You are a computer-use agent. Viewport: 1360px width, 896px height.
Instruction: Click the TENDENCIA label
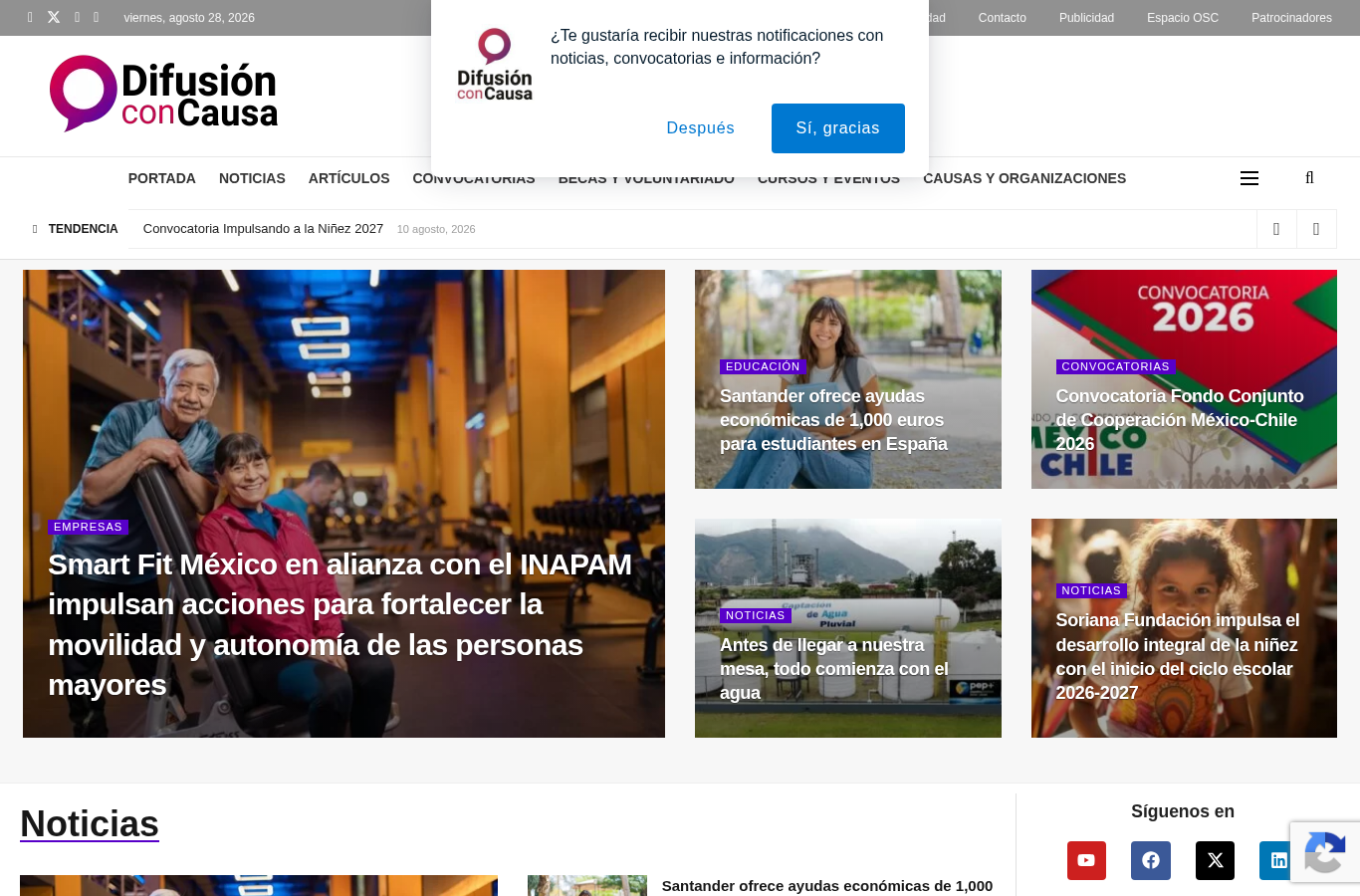[x=83, y=229]
